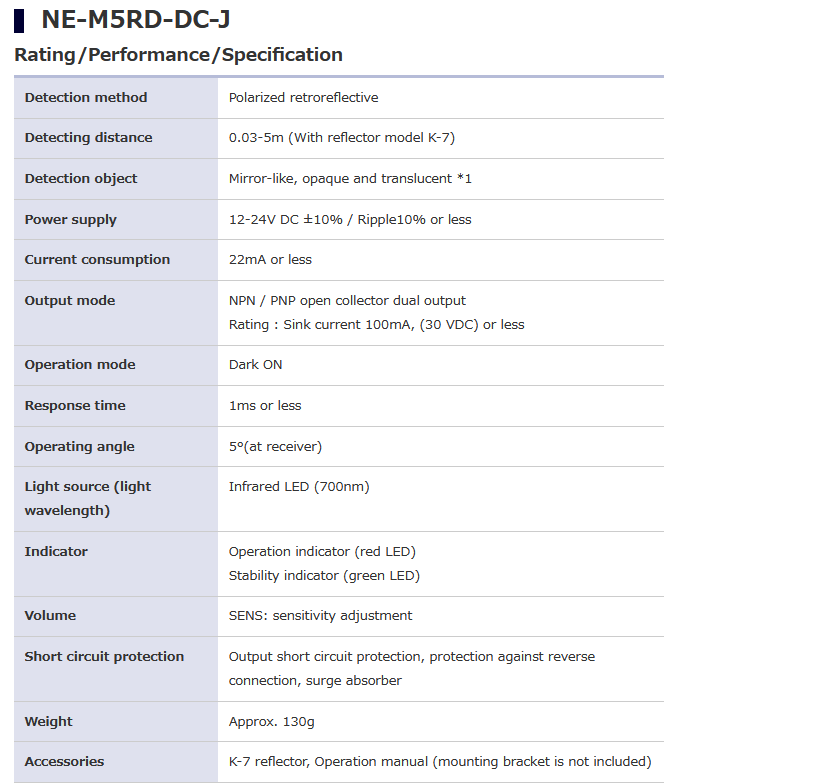Click the Detection method row label
The height and width of the screenshot is (784, 833).
click(x=86, y=97)
